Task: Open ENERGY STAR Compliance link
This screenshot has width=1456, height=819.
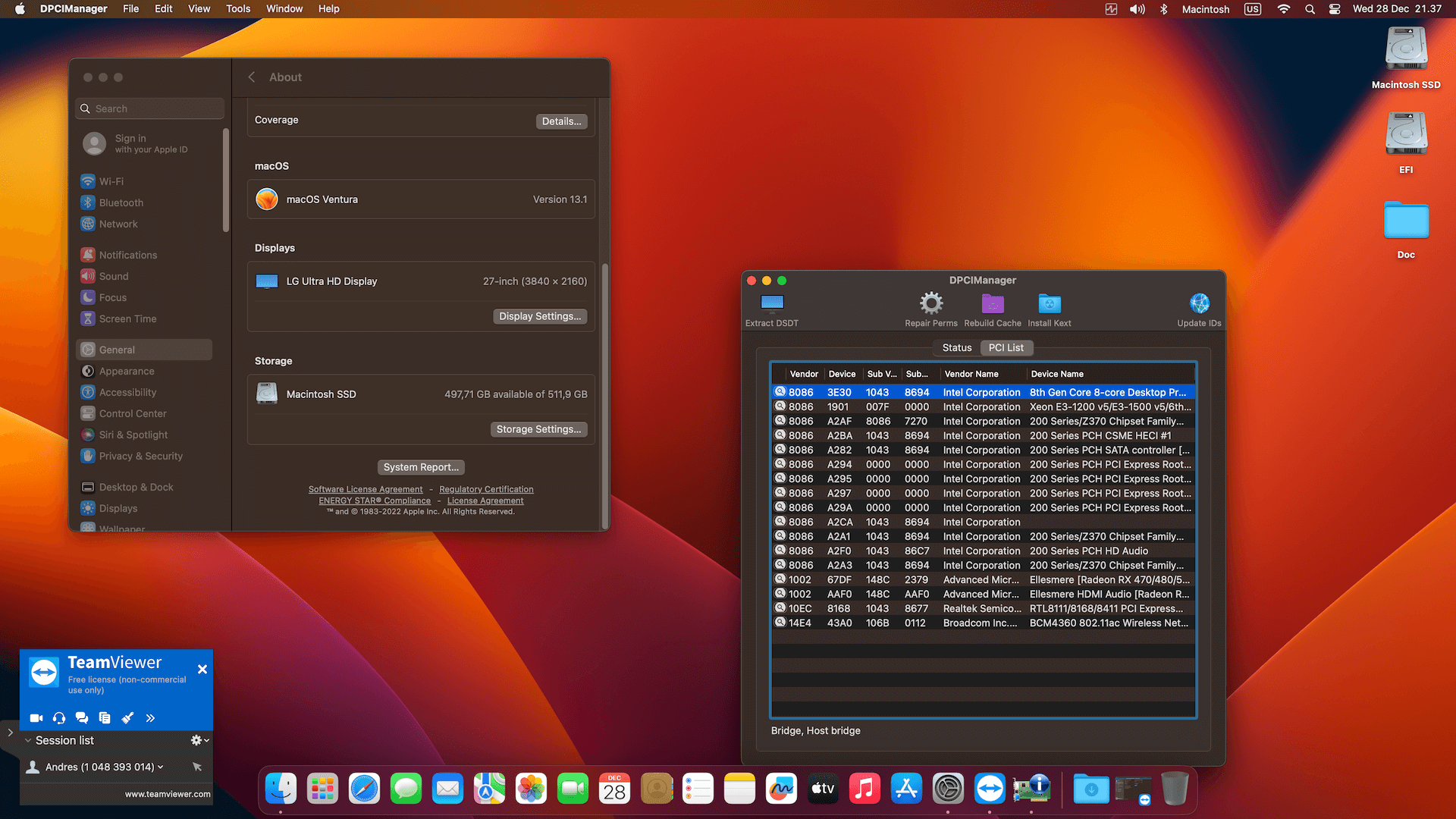Action: [x=375, y=500]
